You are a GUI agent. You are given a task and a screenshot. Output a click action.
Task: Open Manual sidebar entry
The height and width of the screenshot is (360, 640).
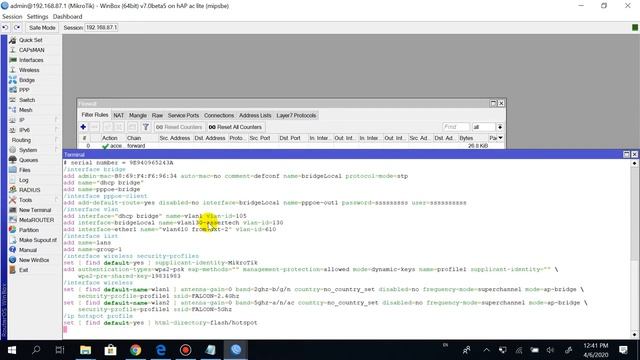click(28, 250)
